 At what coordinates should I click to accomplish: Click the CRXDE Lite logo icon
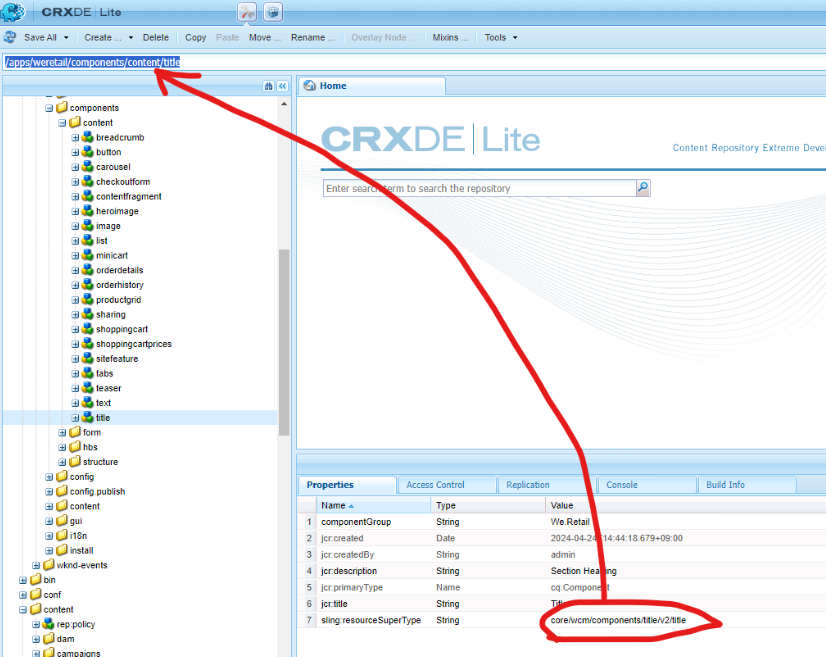pos(13,12)
